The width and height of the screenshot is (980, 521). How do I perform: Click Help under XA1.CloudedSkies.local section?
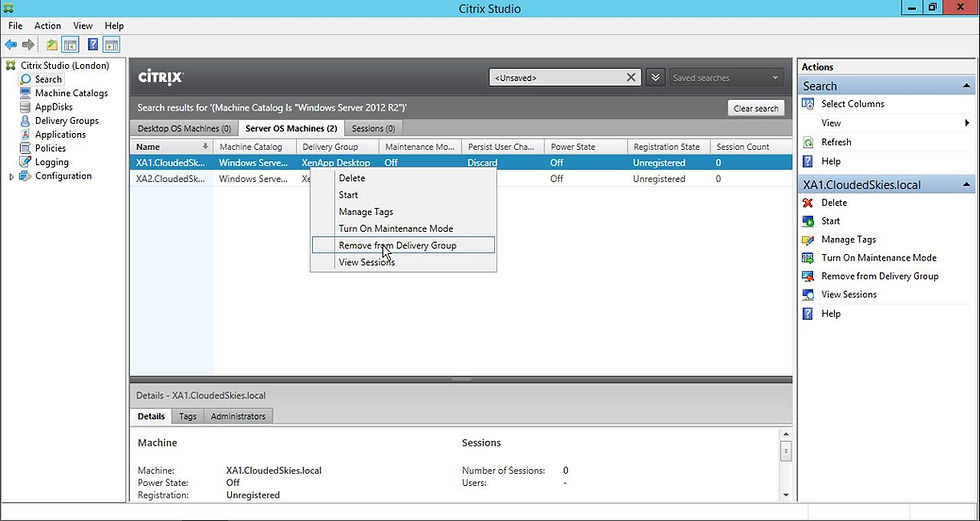click(831, 314)
